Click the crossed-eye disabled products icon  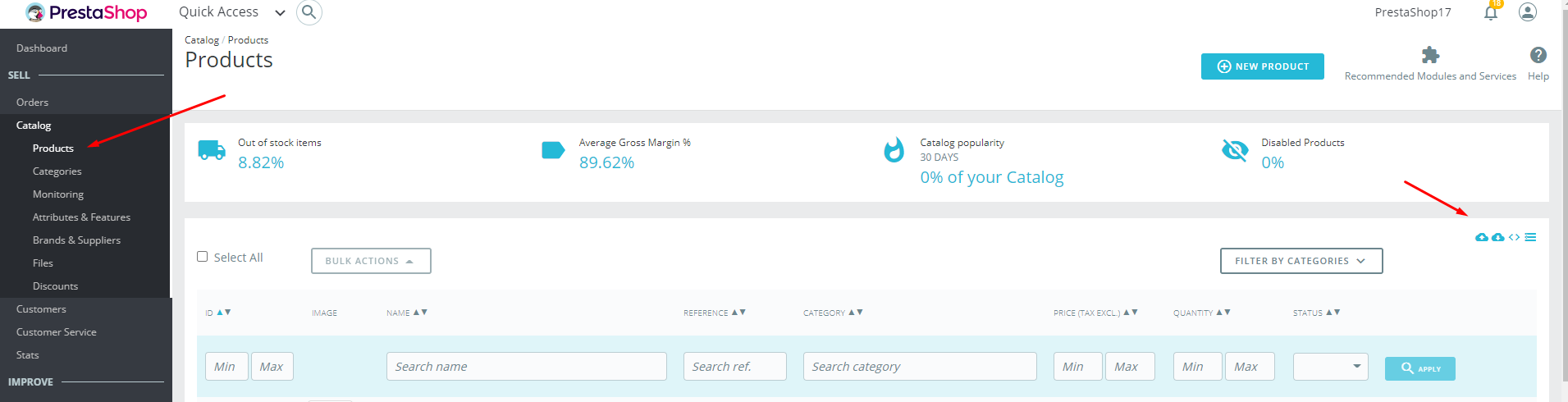[x=1235, y=150]
